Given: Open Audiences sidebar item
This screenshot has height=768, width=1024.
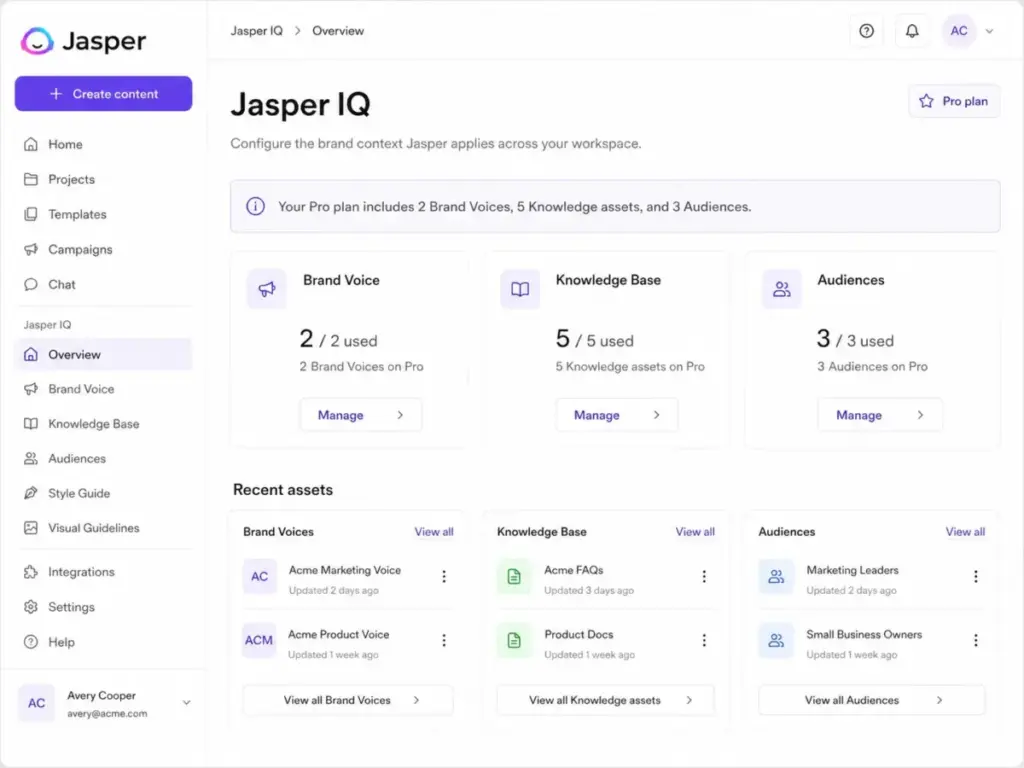Looking at the screenshot, I should point(103,458).
